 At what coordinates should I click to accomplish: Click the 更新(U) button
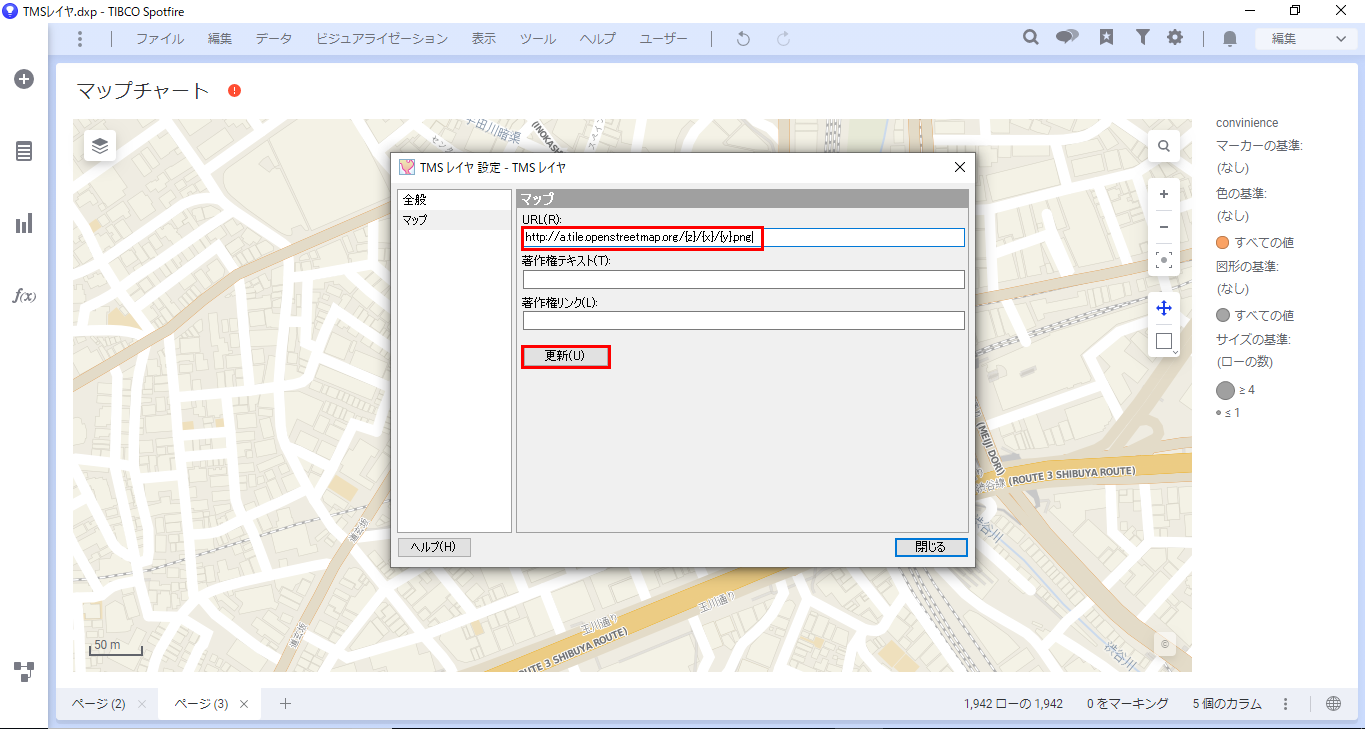pos(565,356)
